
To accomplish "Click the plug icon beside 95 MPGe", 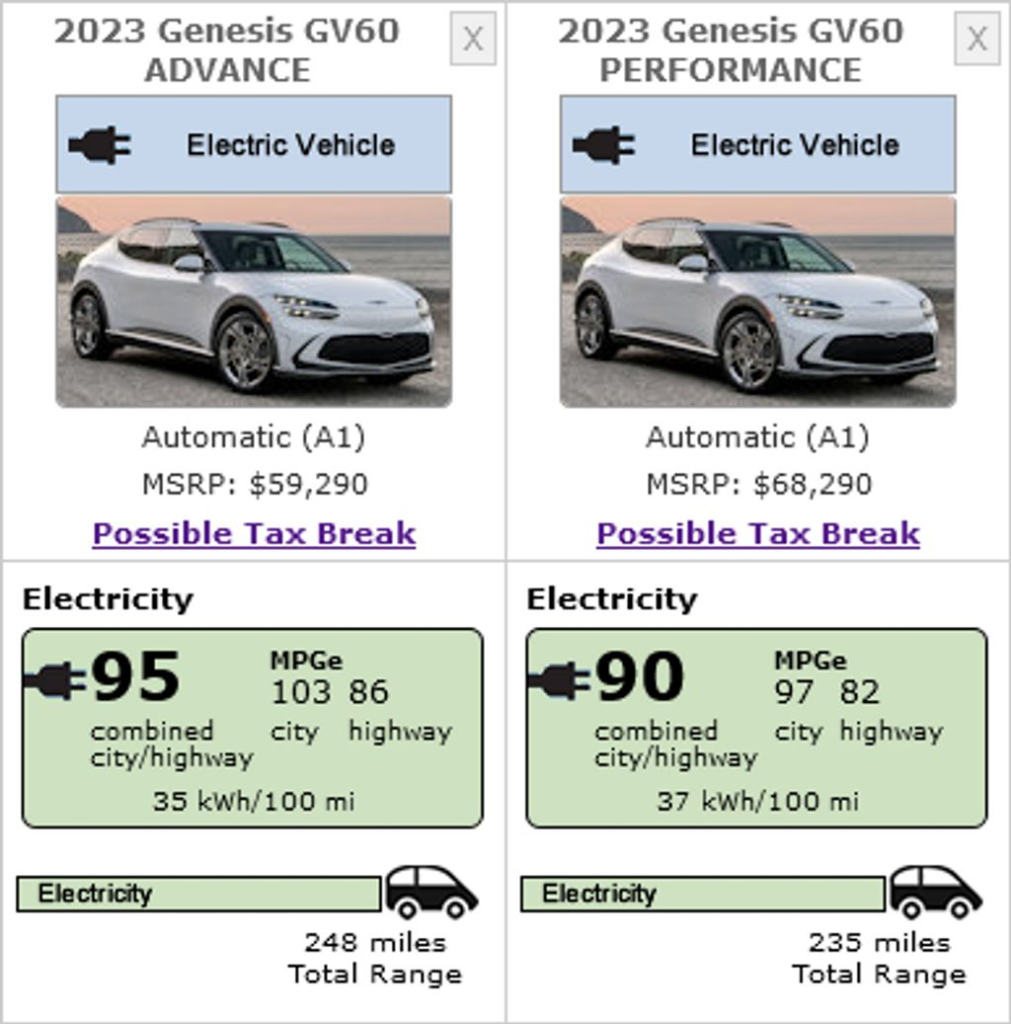I will click(x=55, y=681).
